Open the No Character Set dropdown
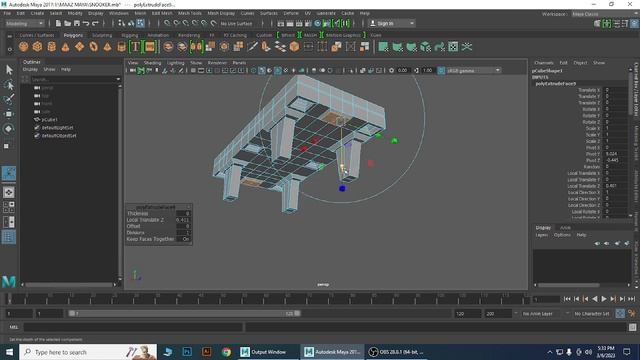Viewport: 640px width, 360px height. point(592,313)
